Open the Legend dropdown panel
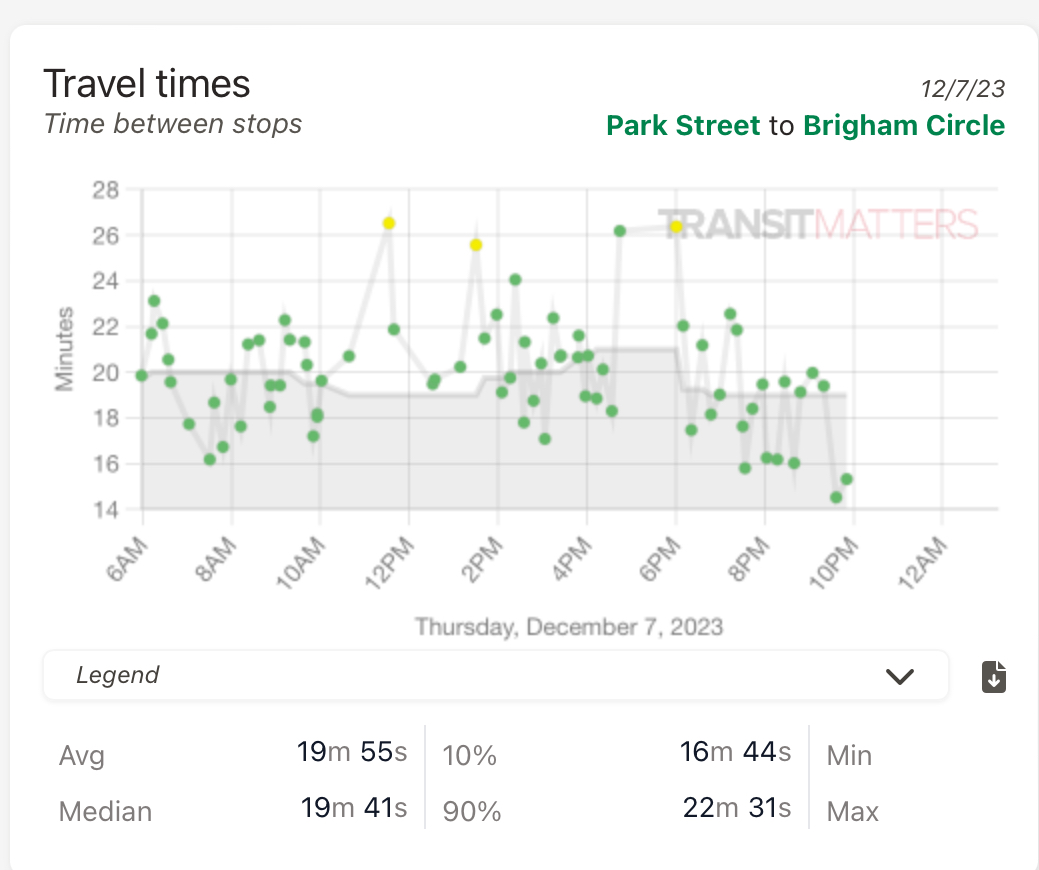The width and height of the screenshot is (1039, 870). 495,676
